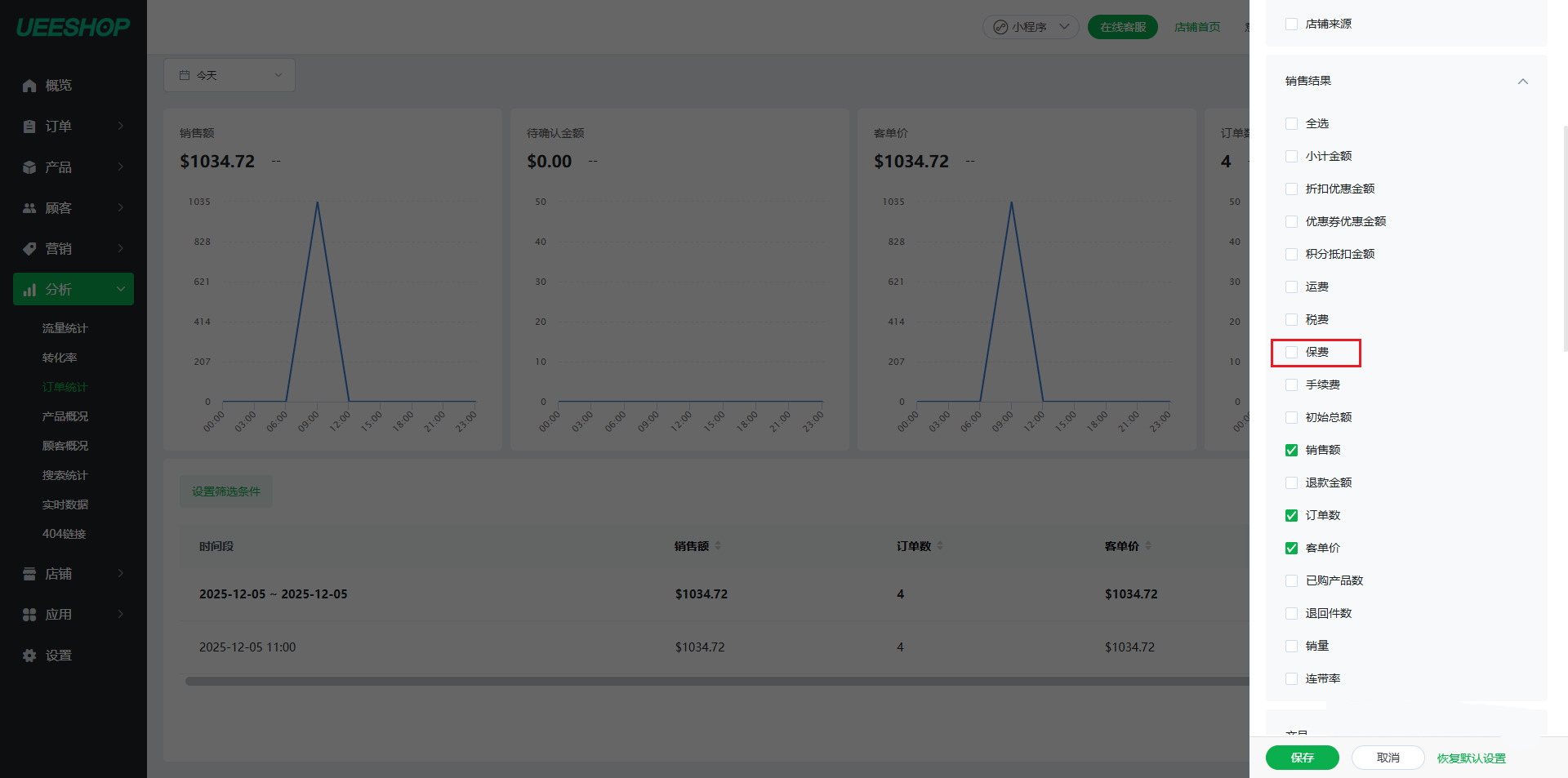
Task: Click the clipboard icon beside 订单
Action: (29, 127)
